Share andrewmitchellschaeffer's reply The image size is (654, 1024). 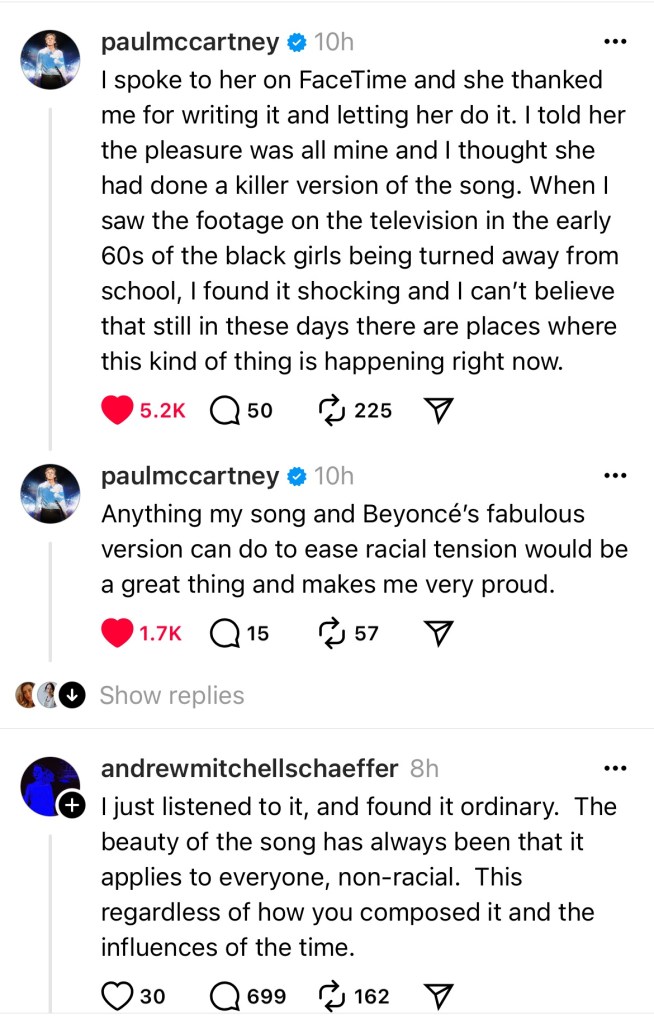coord(440,996)
